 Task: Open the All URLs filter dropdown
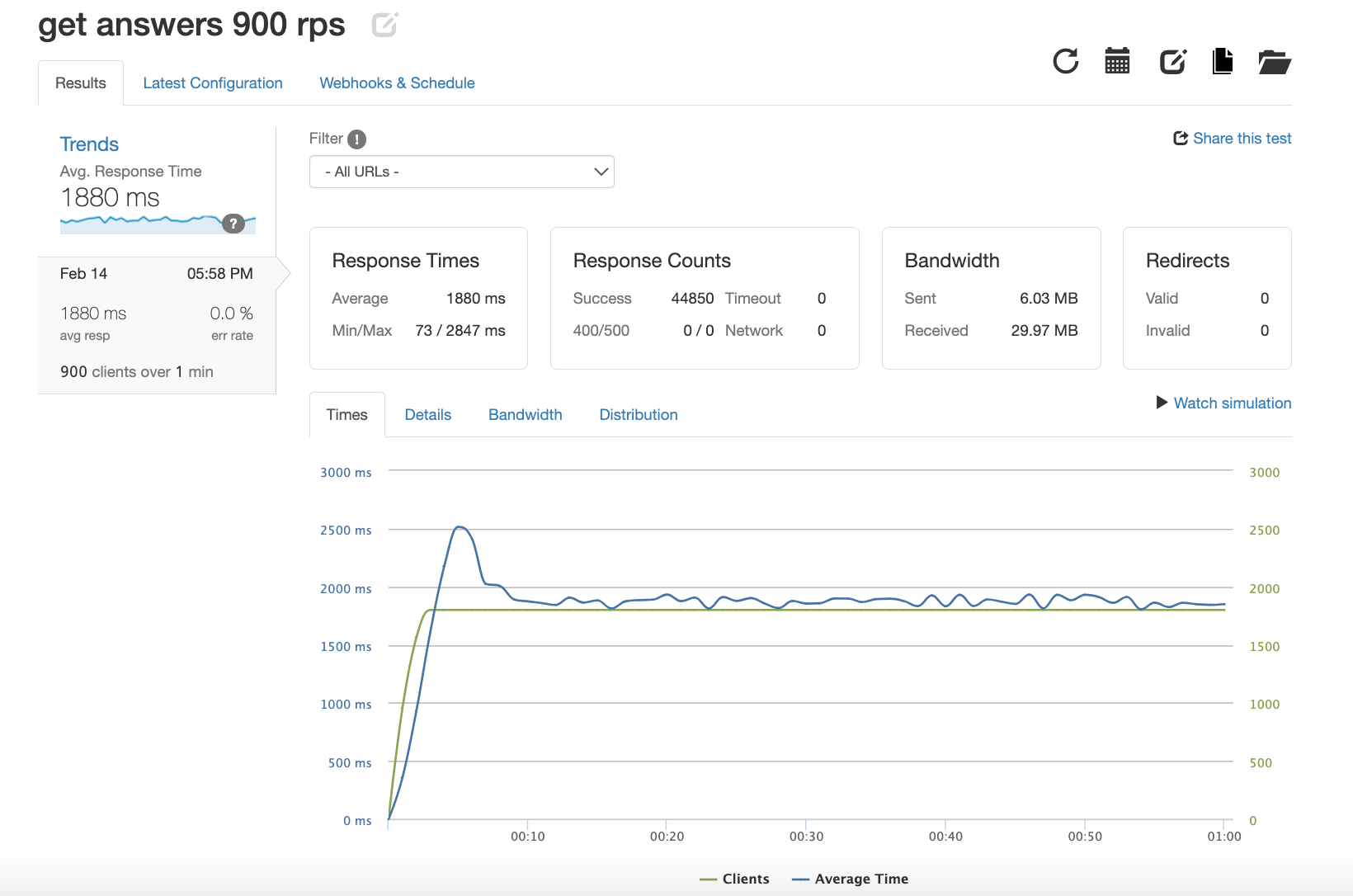[462, 172]
